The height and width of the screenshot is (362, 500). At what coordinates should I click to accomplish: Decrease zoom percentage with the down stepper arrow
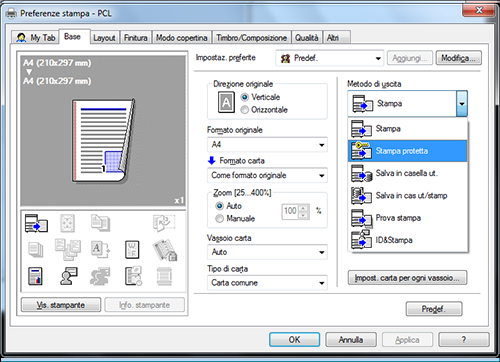[x=303, y=215]
